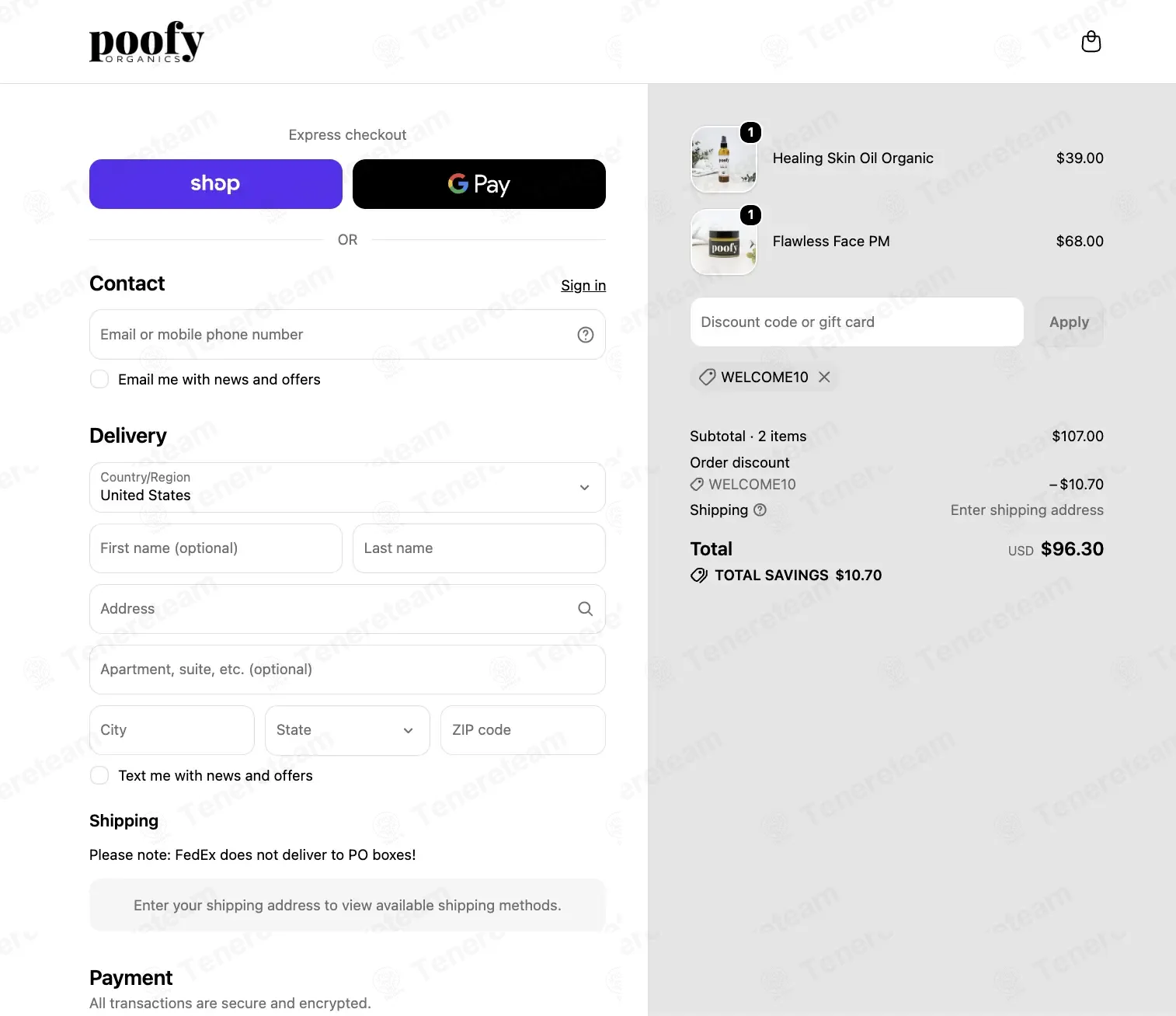Apply the discount code
The width and height of the screenshot is (1176, 1016).
point(1069,322)
